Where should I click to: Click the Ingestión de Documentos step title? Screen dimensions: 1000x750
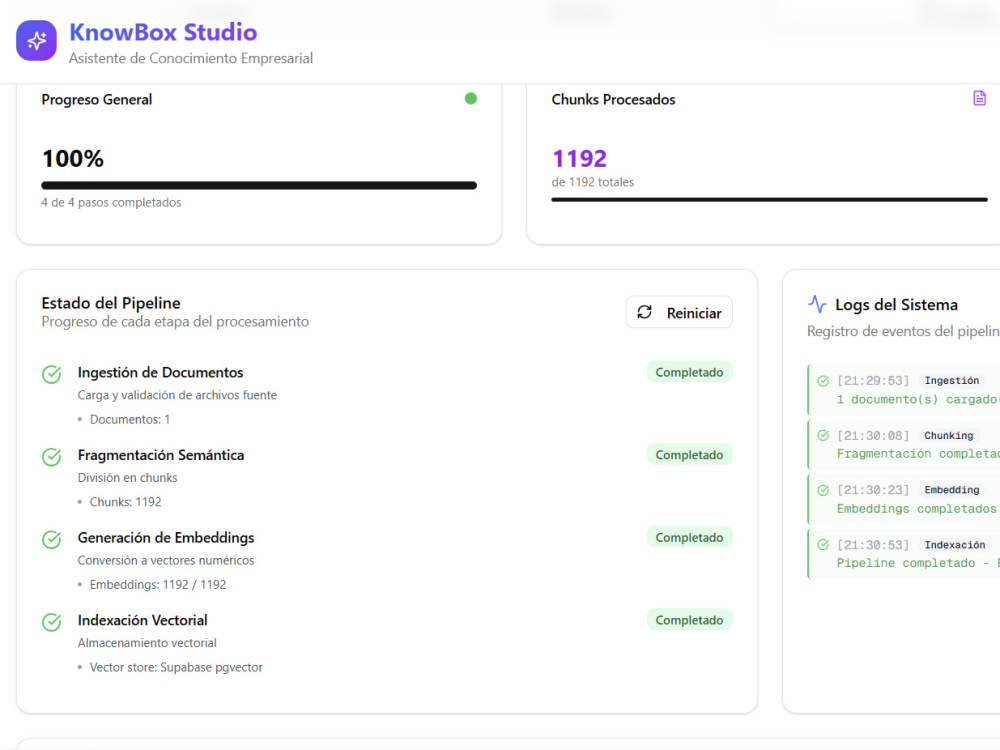tap(160, 372)
